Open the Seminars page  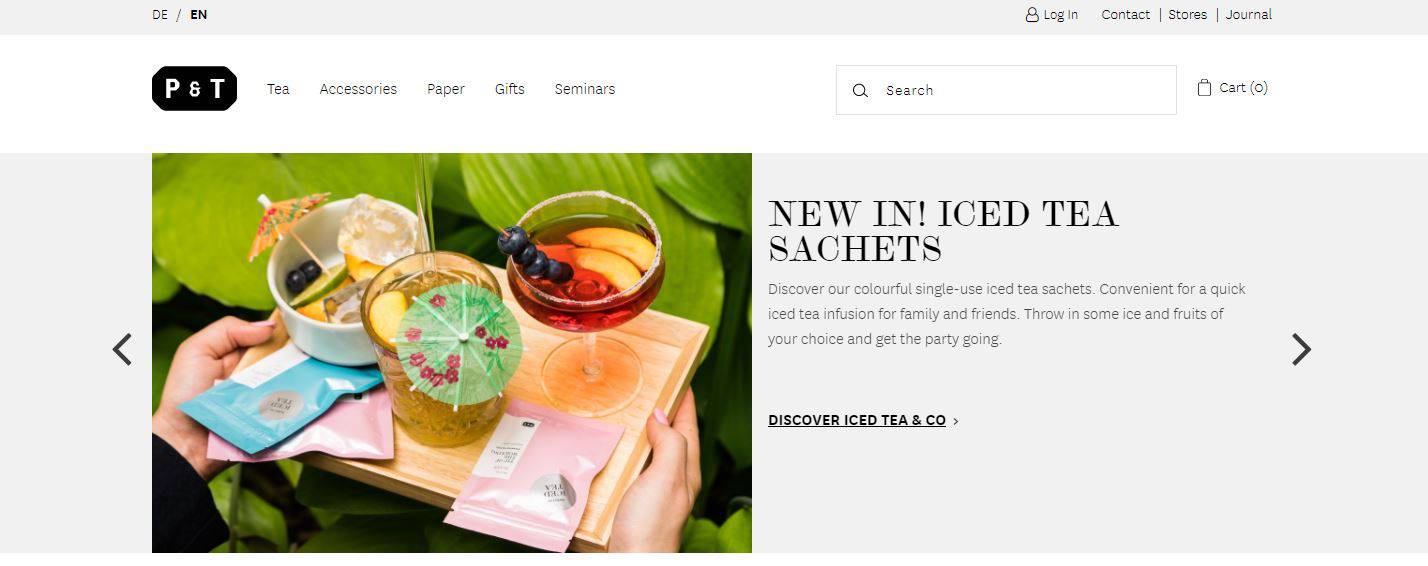point(585,89)
